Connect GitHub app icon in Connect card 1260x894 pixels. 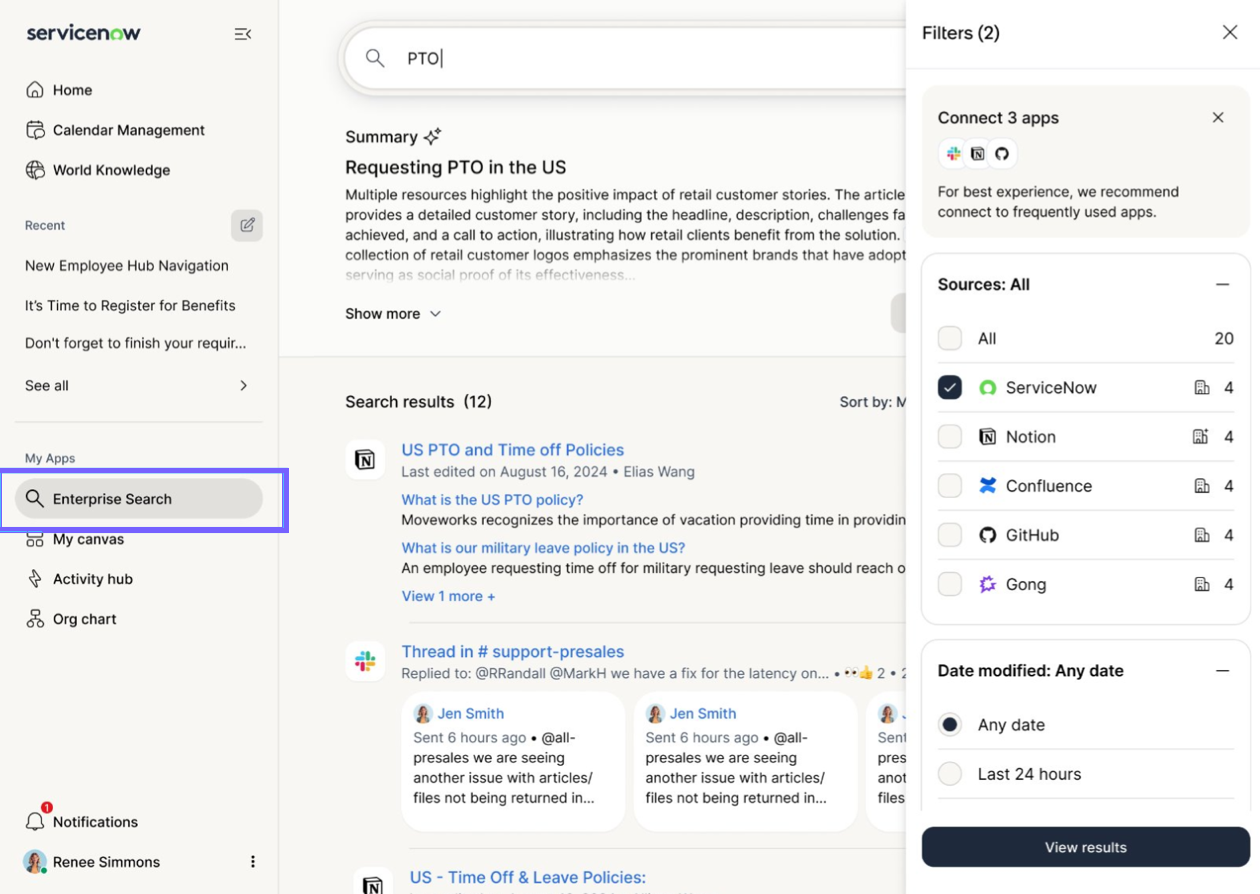tap(1002, 154)
